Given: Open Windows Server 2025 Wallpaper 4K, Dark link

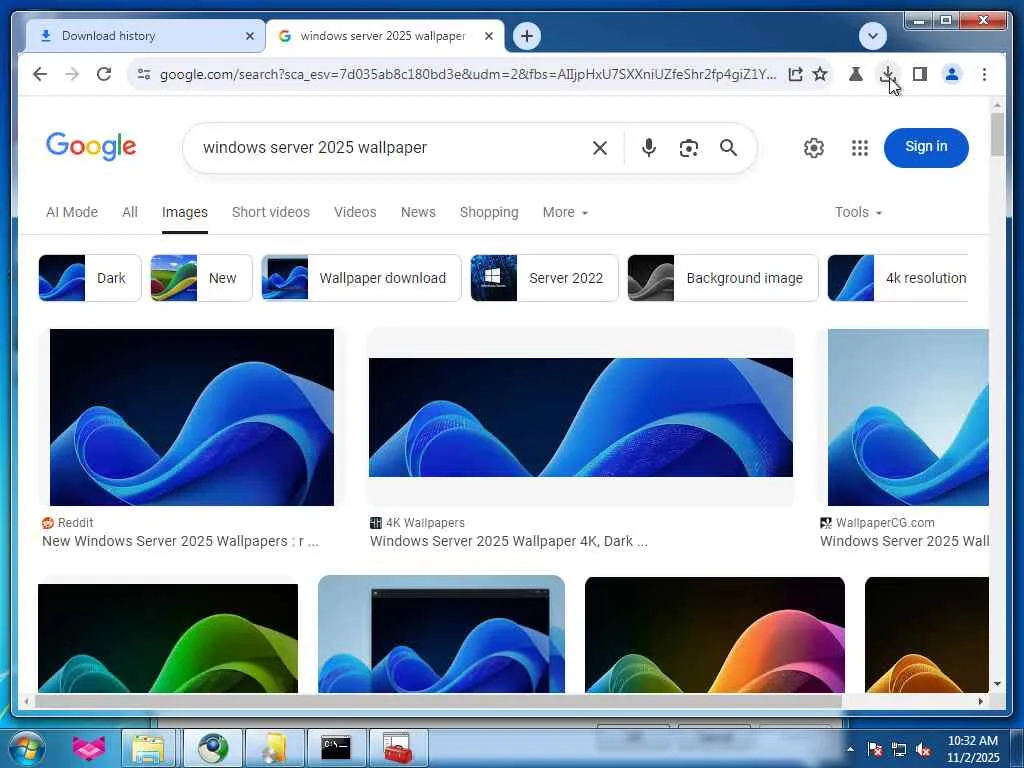Looking at the screenshot, I should 509,541.
